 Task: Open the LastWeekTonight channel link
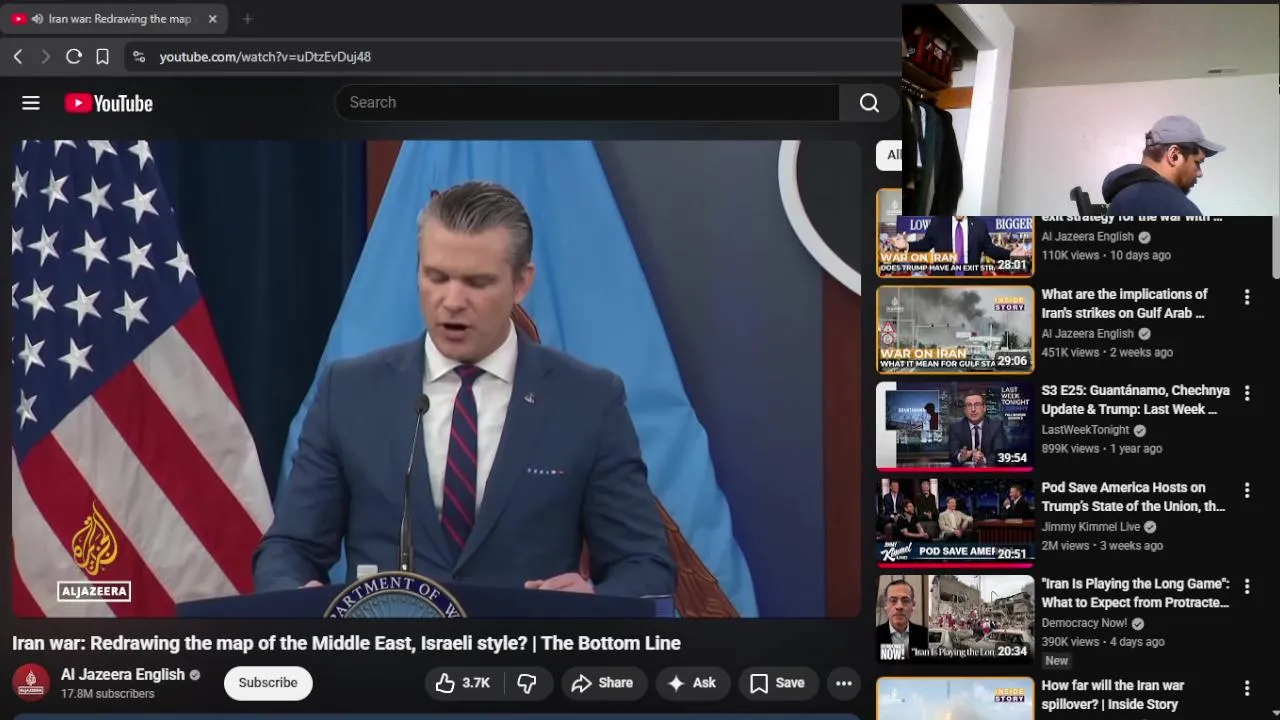point(1085,430)
